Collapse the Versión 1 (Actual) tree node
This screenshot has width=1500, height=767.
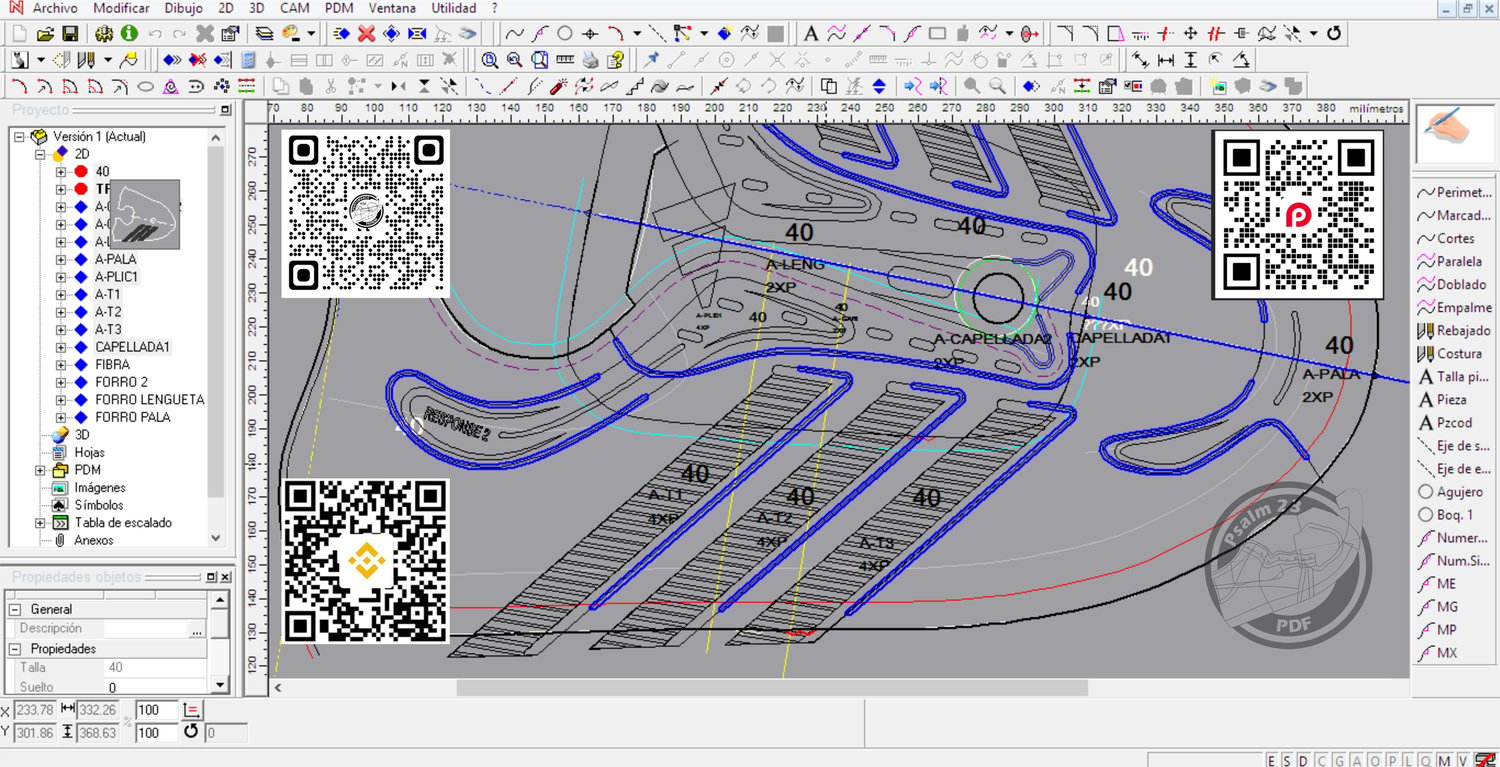click(x=19, y=136)
